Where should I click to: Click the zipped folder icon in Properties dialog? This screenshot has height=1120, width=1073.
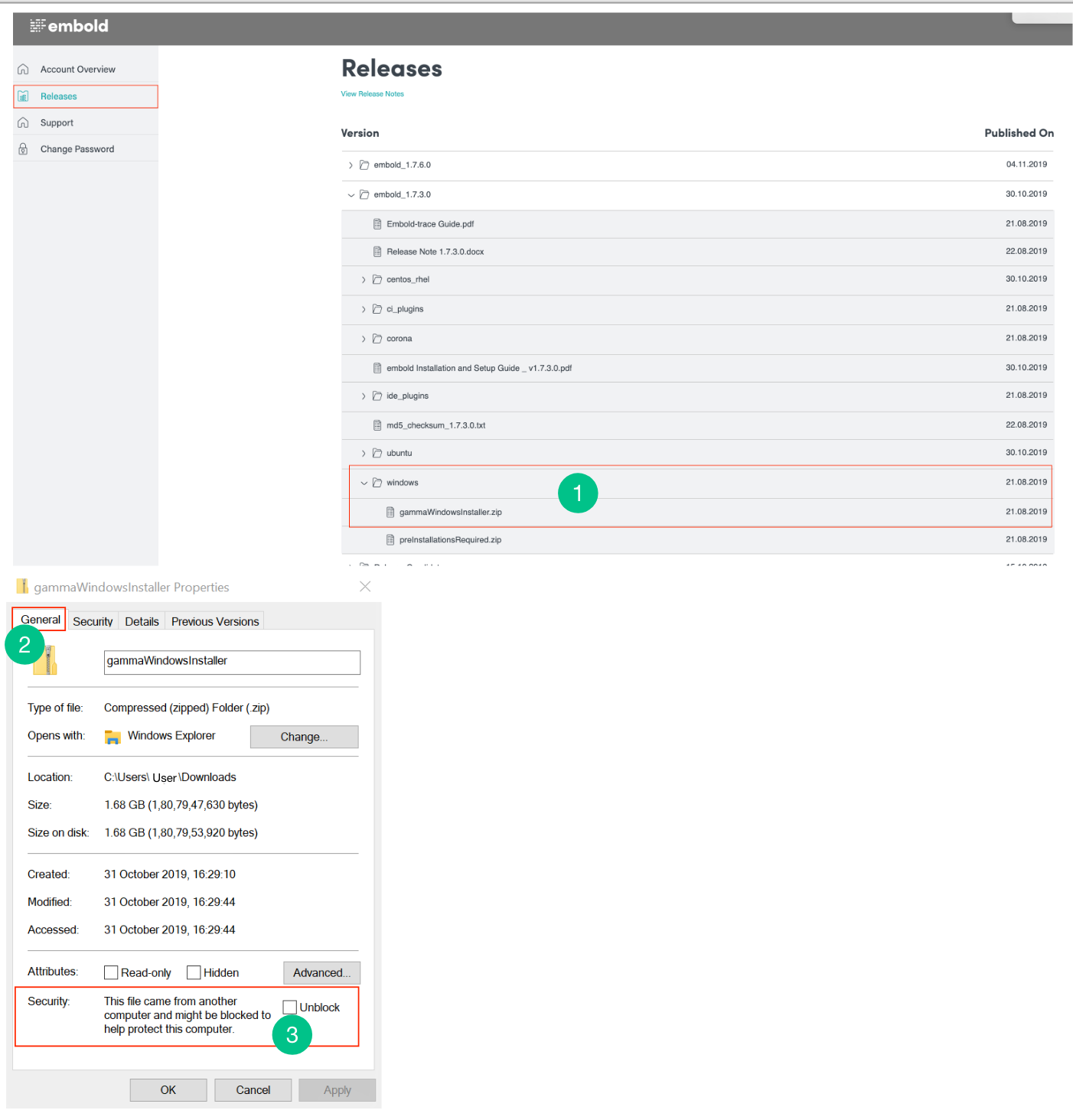click(46, 660)
